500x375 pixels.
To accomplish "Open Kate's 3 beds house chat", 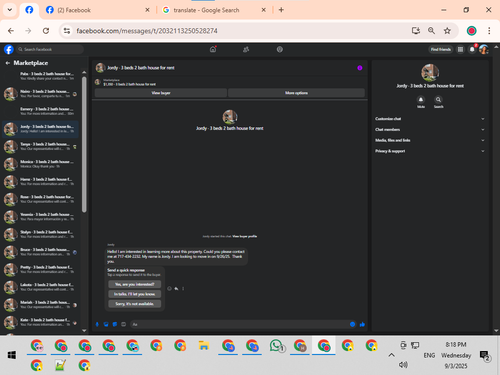I will pyautogui.click(x=41, y=322).
